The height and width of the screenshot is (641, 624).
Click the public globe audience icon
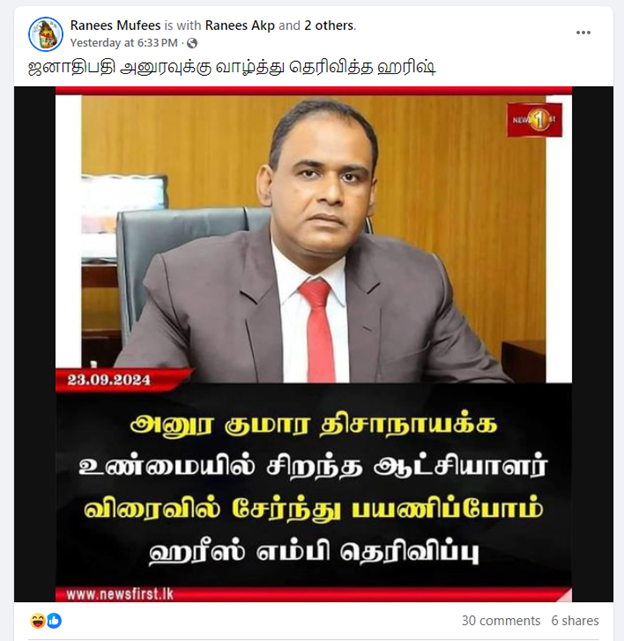[192, 43]
